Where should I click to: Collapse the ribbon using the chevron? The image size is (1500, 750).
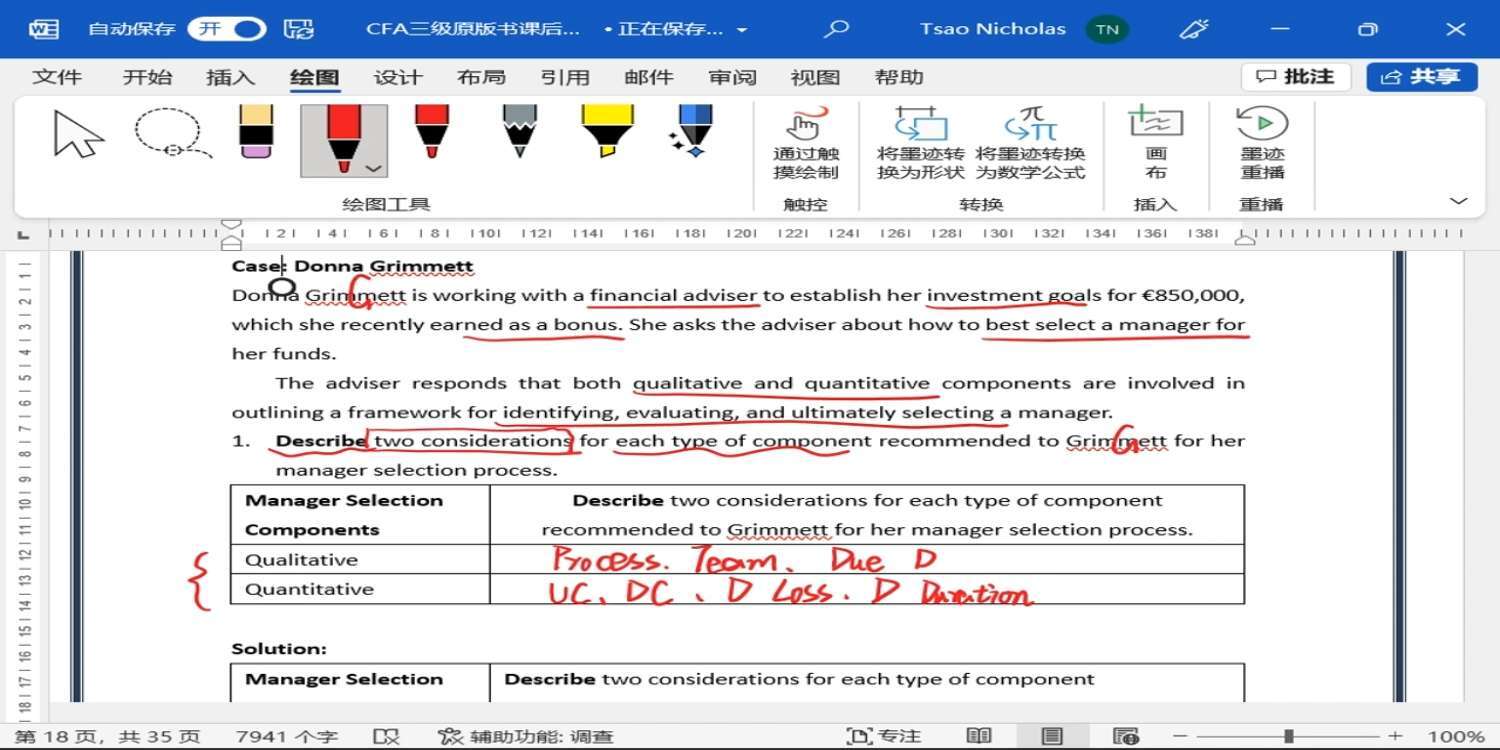click(1458, 201)
